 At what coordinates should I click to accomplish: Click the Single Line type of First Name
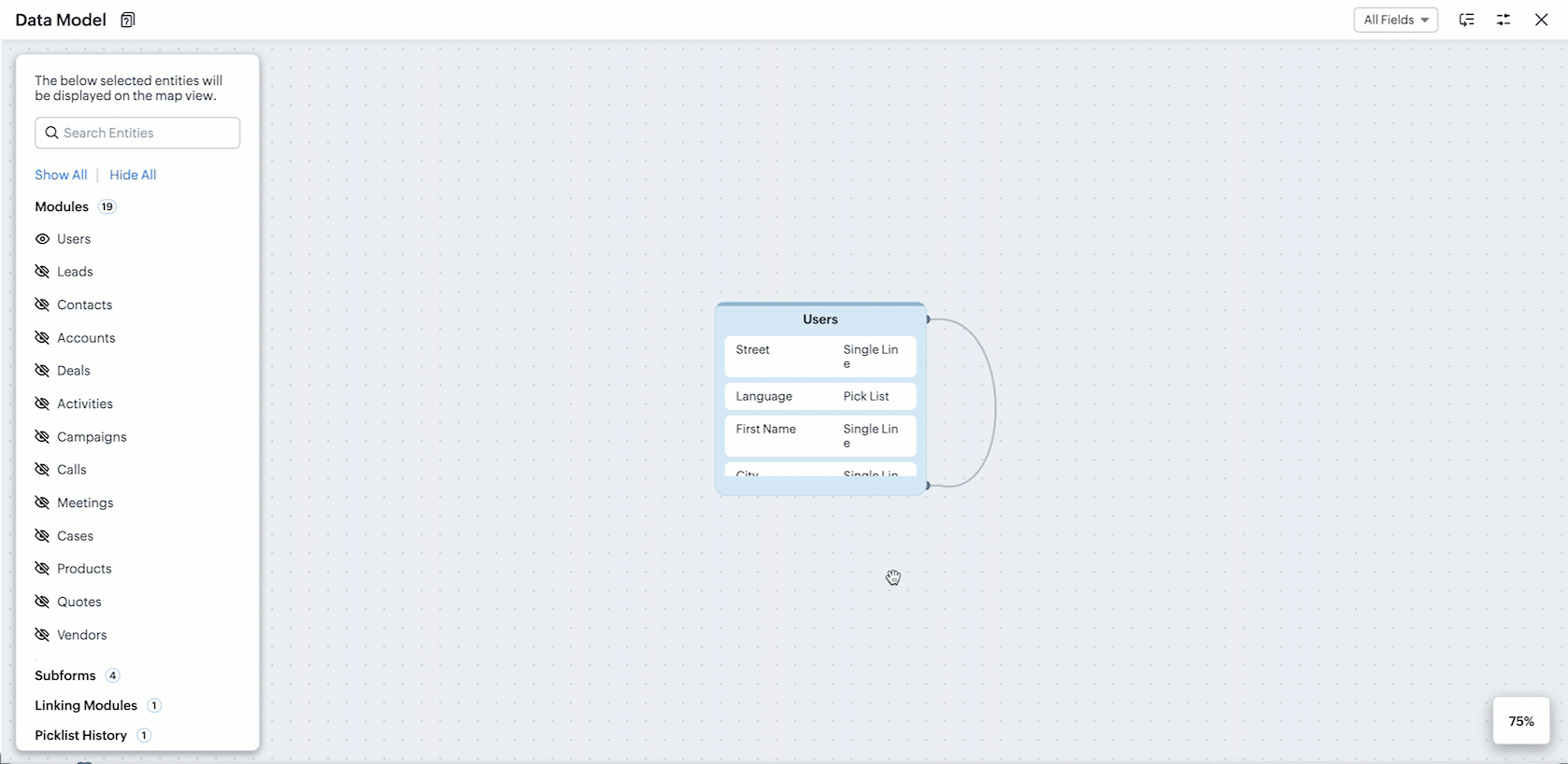point(871,435)
